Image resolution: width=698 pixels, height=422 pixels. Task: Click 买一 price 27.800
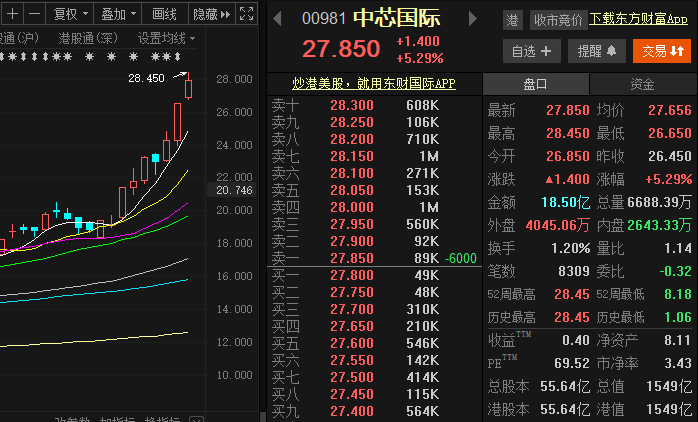(352, 275)
